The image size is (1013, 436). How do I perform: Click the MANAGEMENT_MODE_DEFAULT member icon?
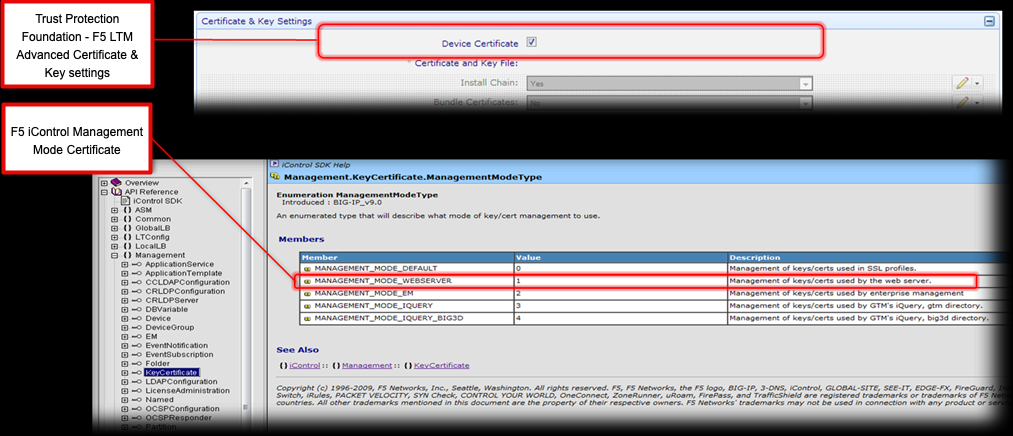pos(307,269)
